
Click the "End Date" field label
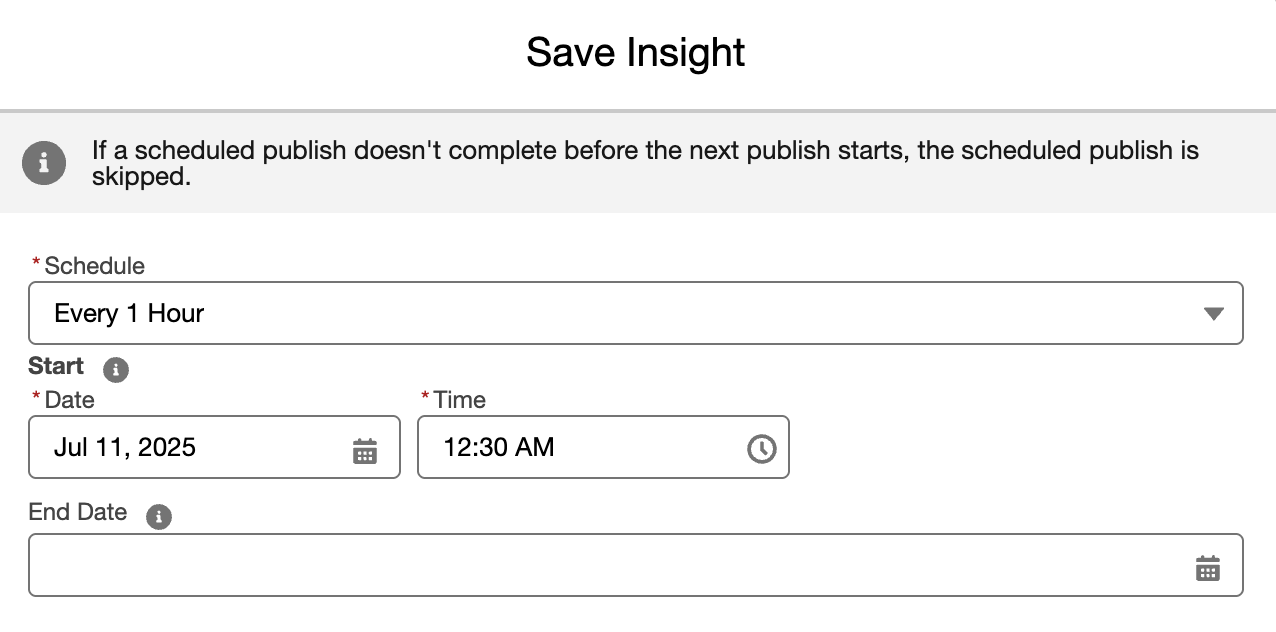click(78, 513)
